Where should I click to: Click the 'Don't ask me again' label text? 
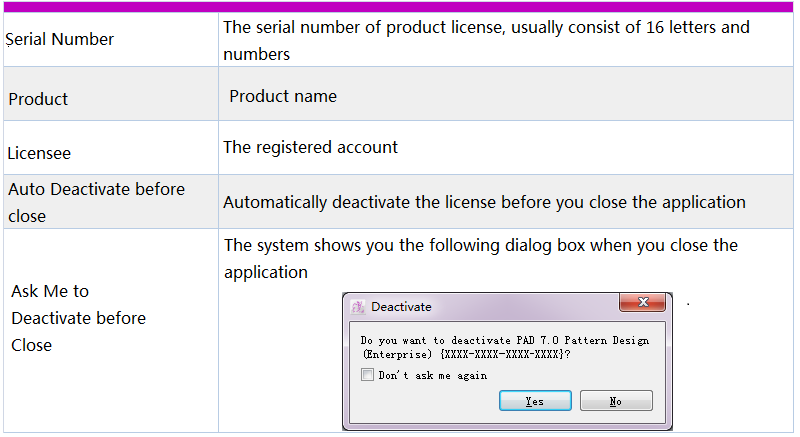(x=432, y=375)
